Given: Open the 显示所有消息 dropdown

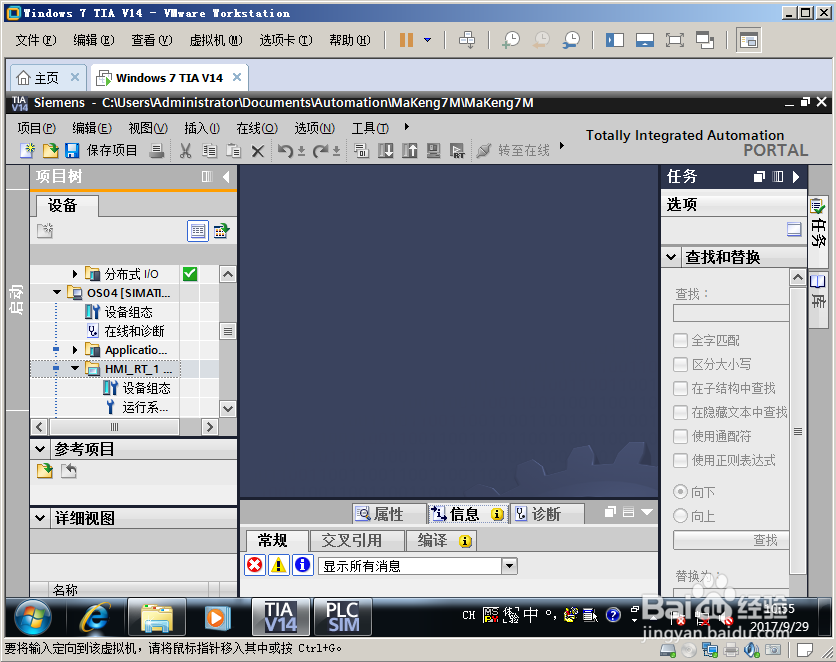Looking at the screenshot, I should pyautogui.click(x=510, y=566).
